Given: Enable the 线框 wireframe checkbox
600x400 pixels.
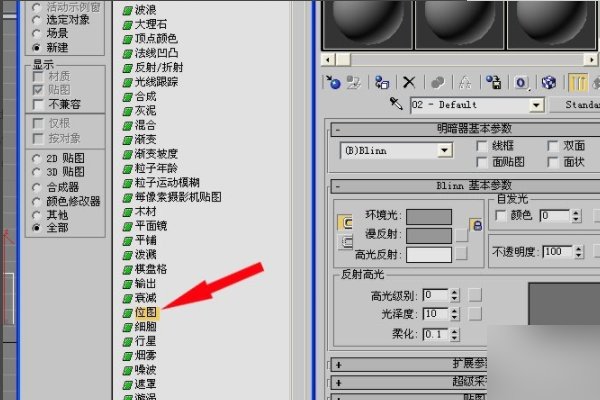Looking at the screenshot, I should coord(482,146).
